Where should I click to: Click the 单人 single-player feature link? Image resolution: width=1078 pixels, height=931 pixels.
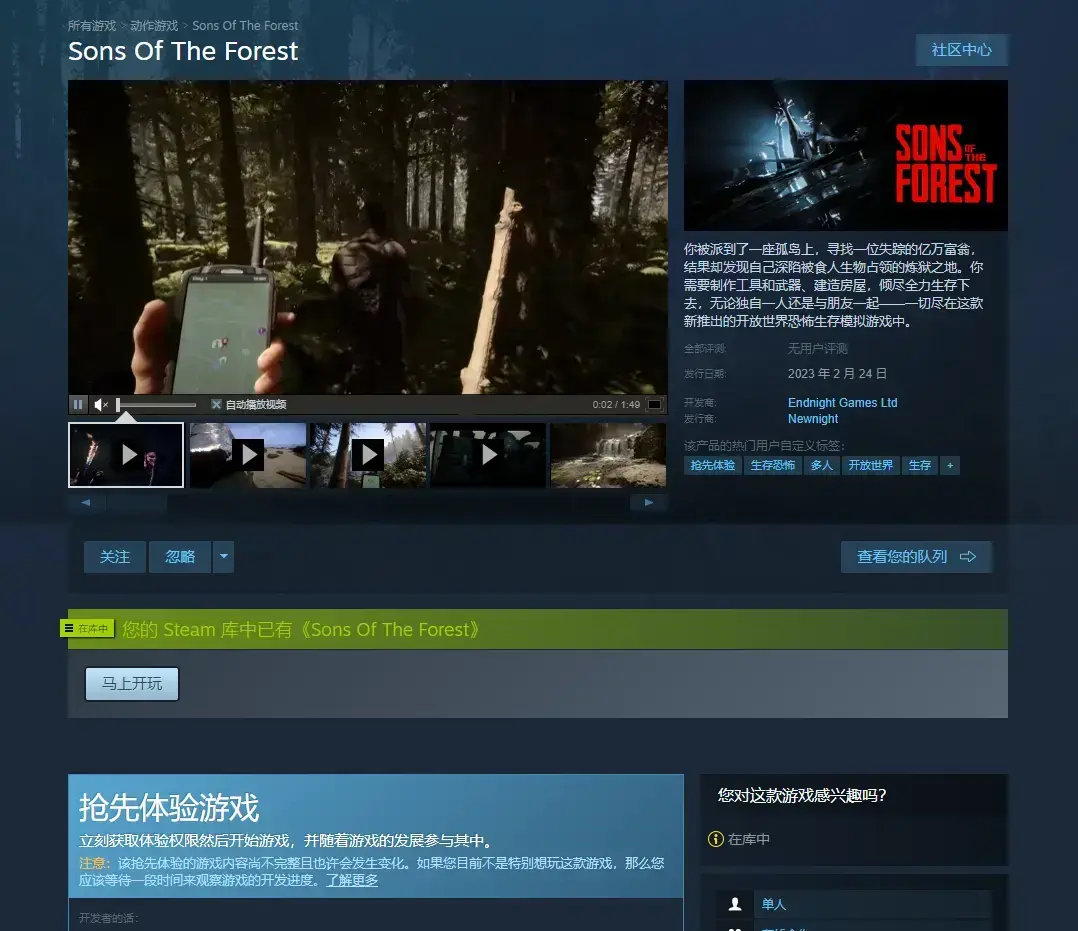pos(773,904)
